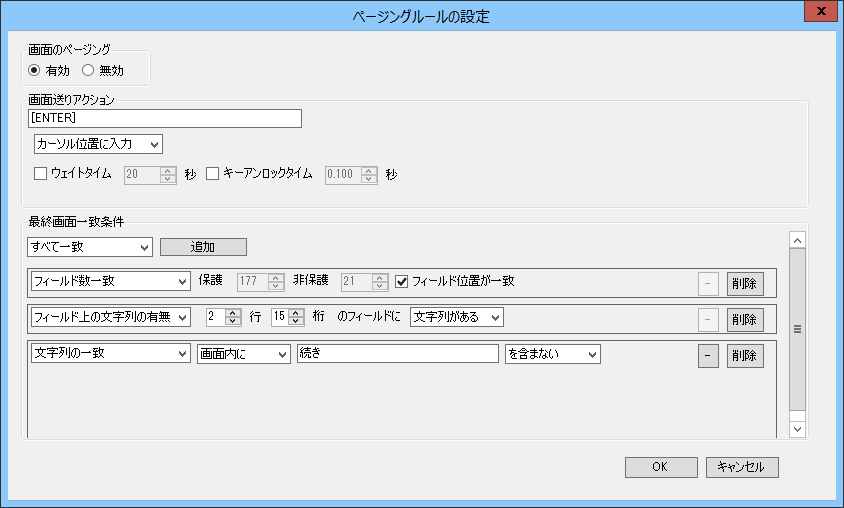Decrease the 行 row number spinner
844x508 pixels.
coord(233,321)
